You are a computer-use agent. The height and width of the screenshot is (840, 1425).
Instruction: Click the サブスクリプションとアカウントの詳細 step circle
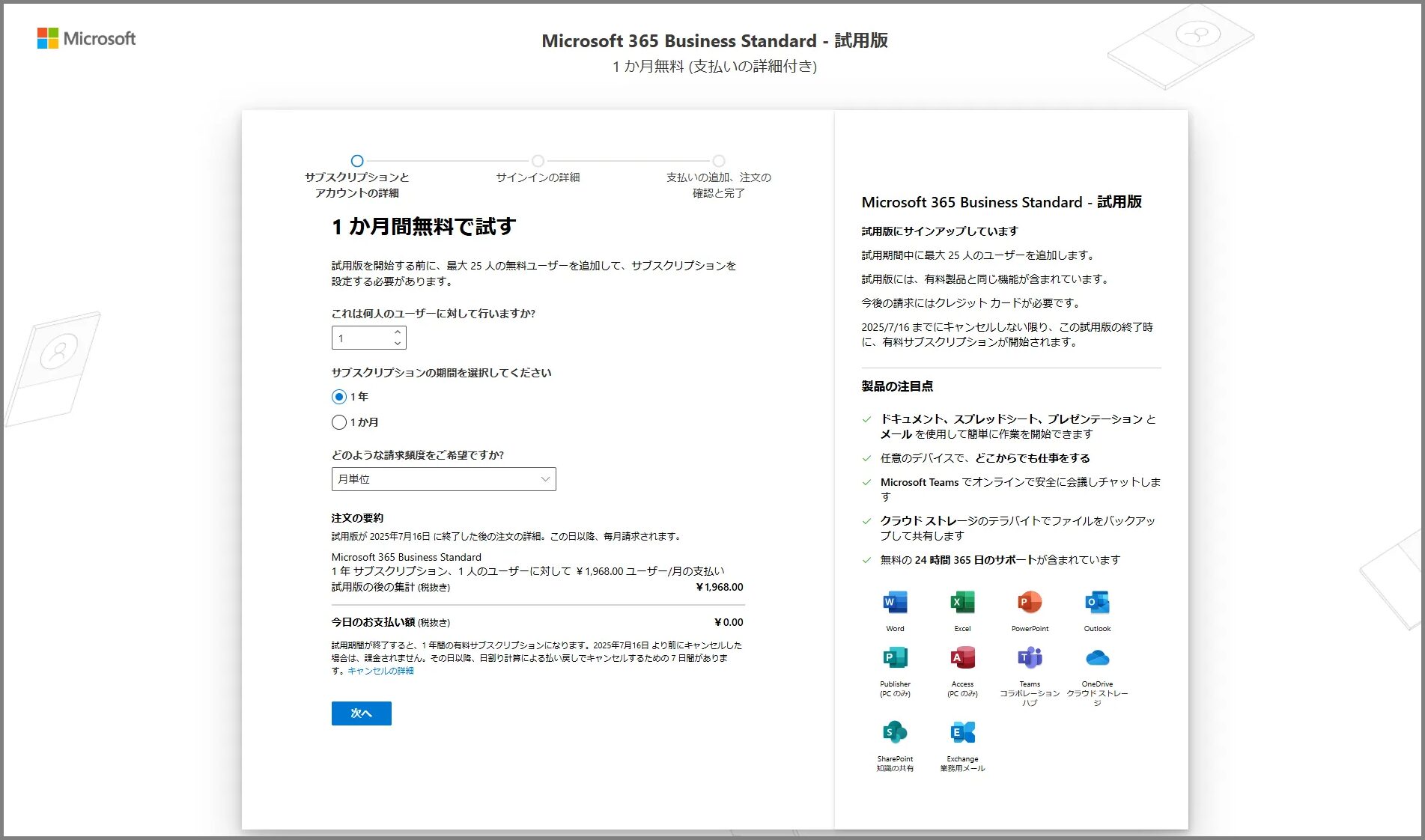coord(357,161)
